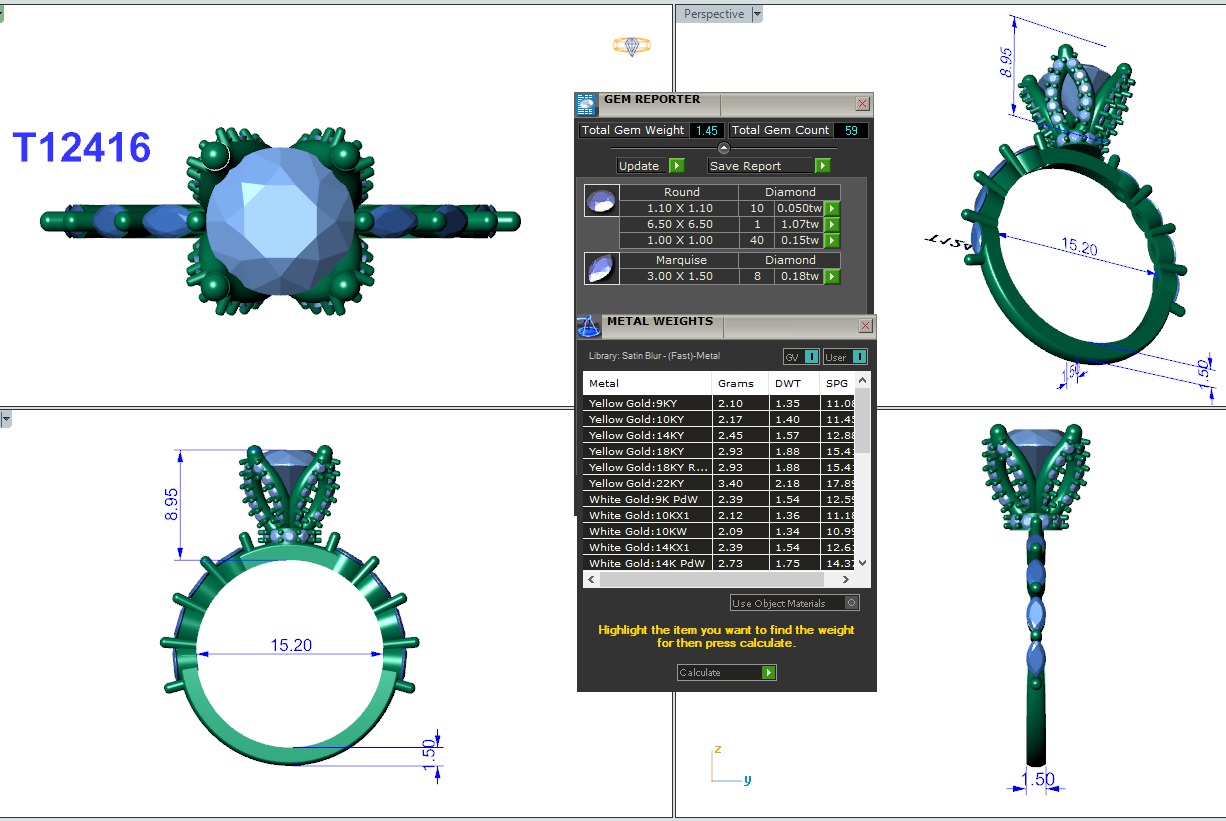Select the Yellow Gold:14KY row
The height and width of the screenshot is (821, 1226).
tap(647, 436)
